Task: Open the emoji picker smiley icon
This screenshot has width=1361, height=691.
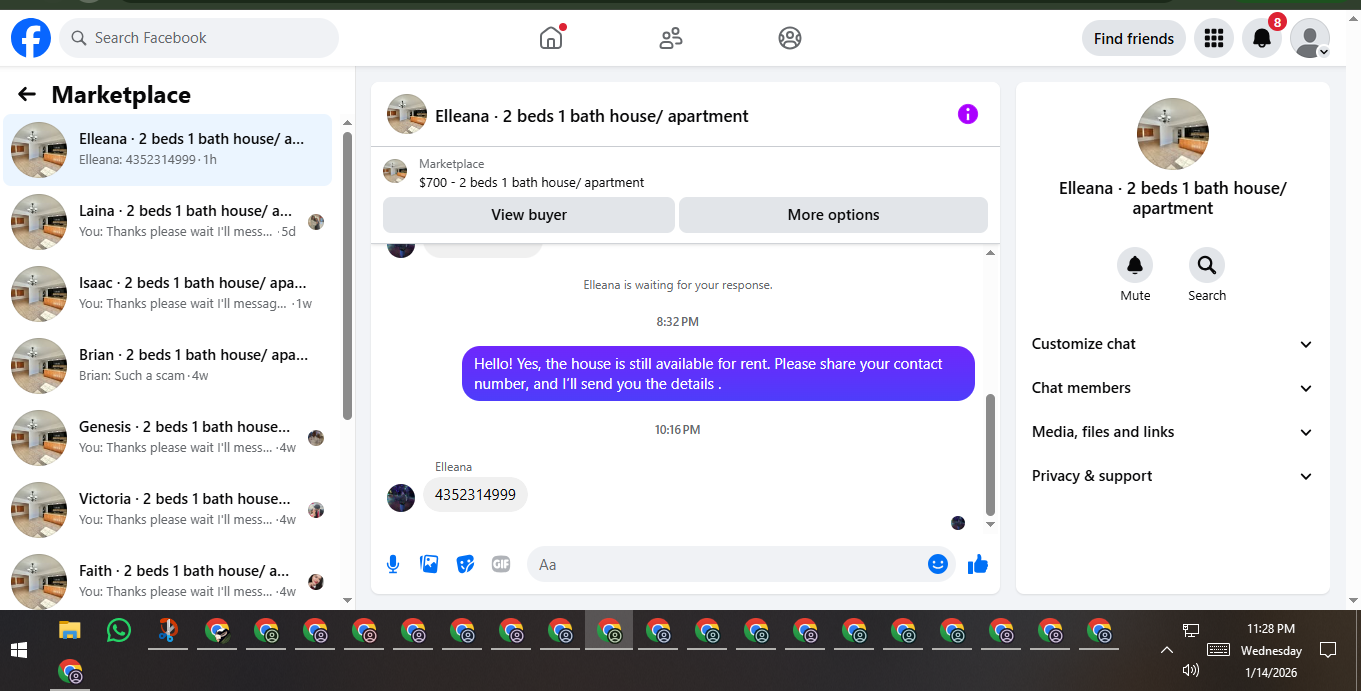Action: (937, 564)
